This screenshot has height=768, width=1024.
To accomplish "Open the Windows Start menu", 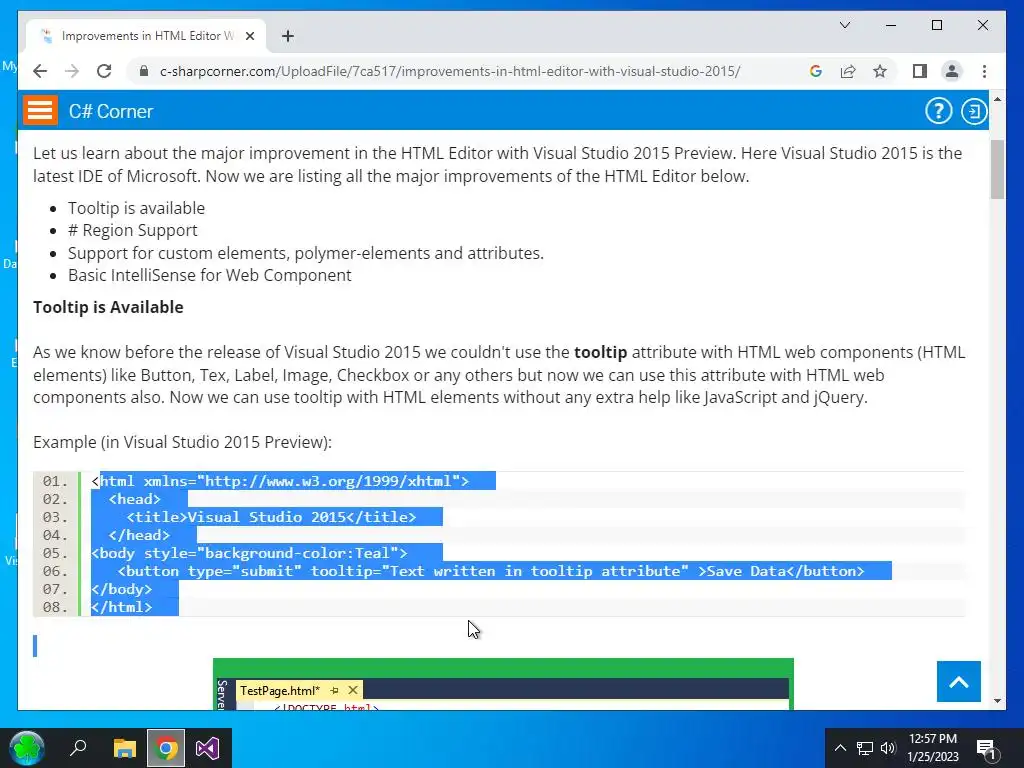I will pos(27,748).
